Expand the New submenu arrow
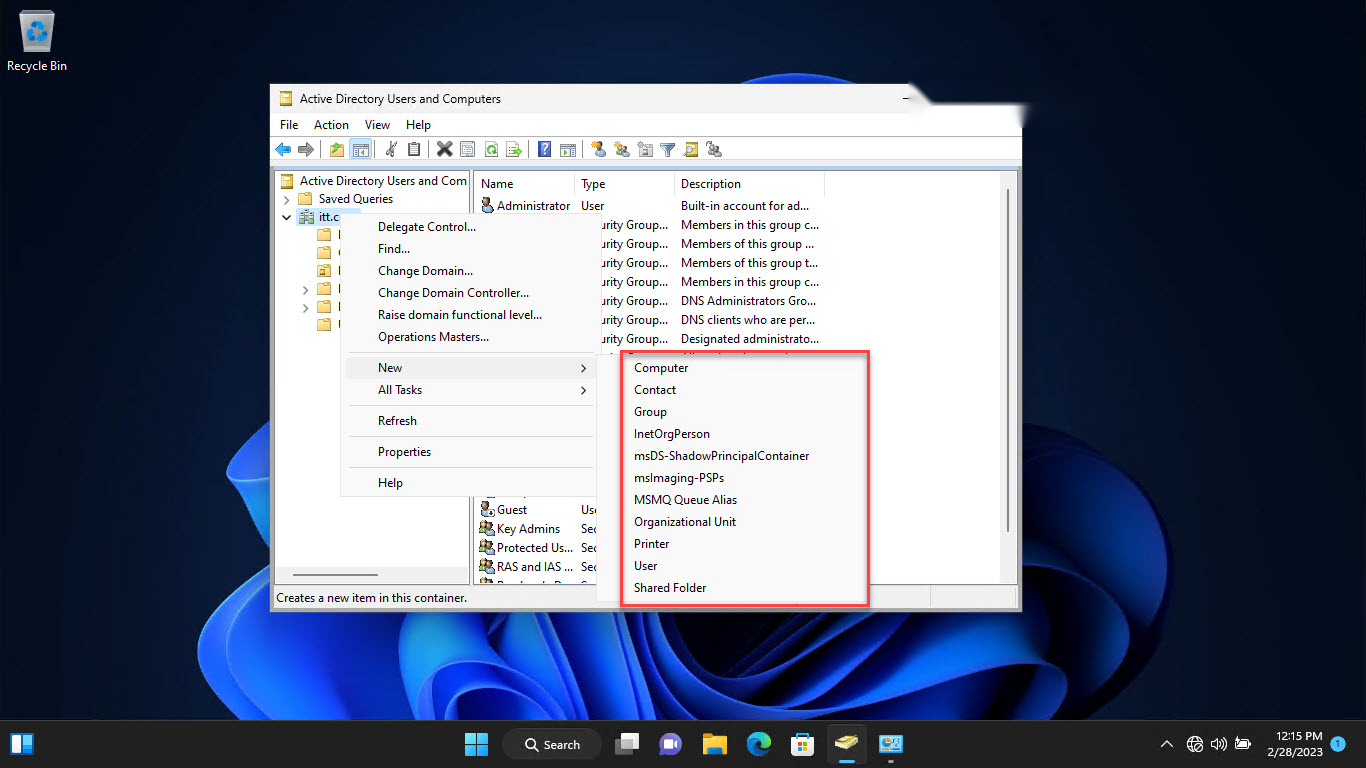 coord(583,368)
